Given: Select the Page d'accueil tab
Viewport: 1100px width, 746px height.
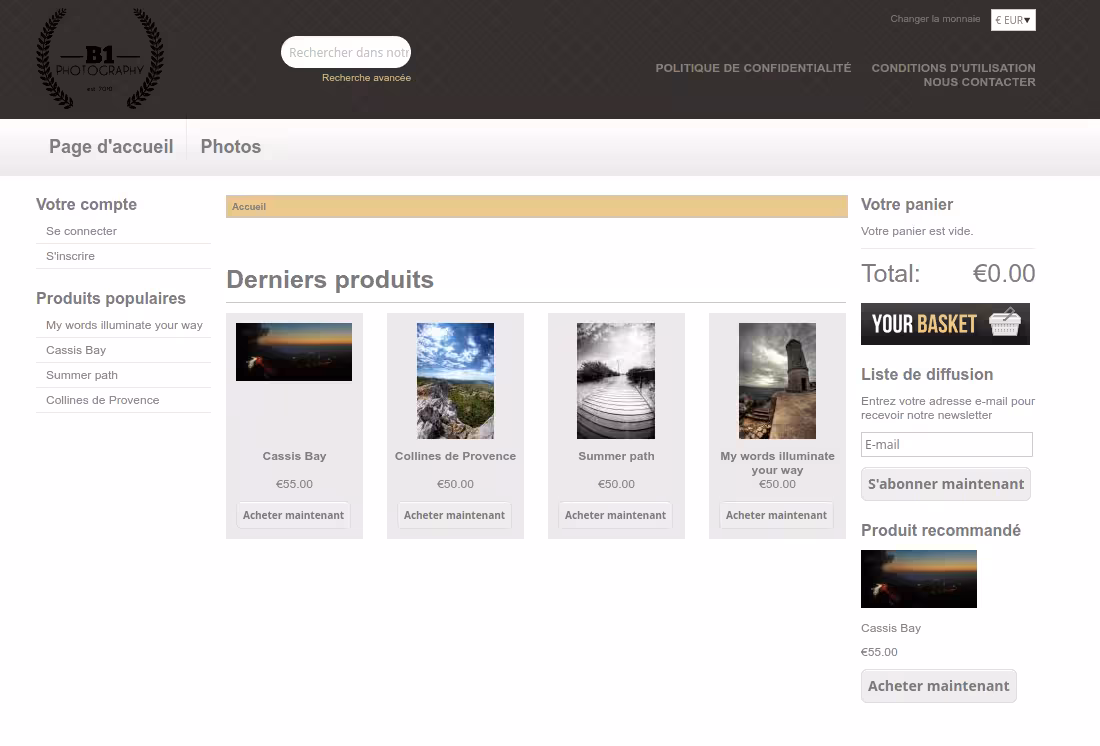Looking at the screenshot, I should click(111, 147).
